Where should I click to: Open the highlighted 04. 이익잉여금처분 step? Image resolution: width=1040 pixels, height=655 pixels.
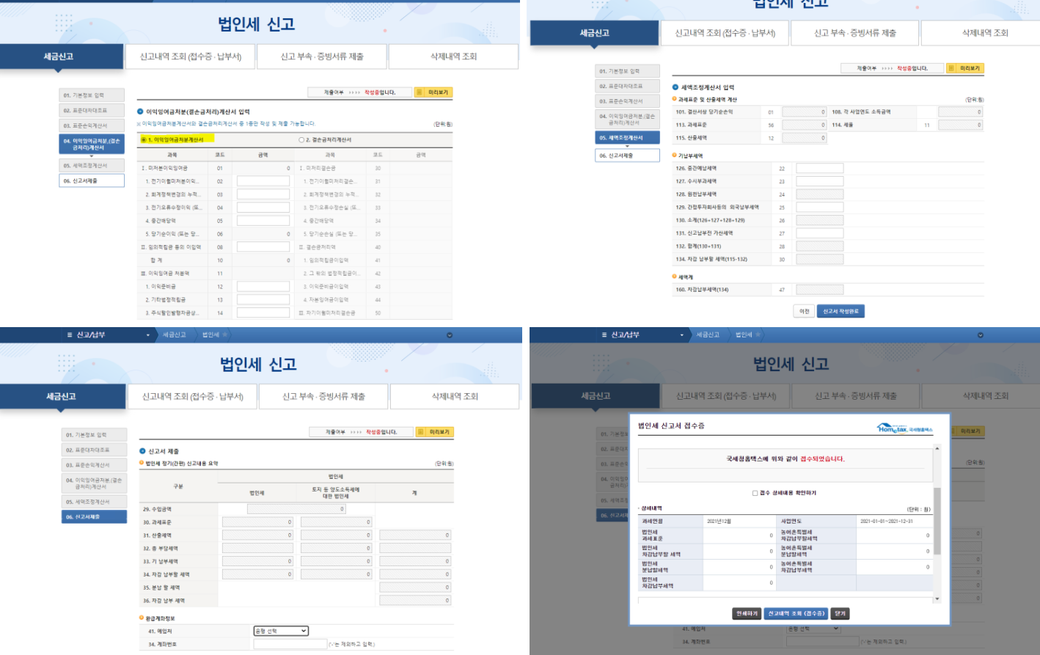[92, 144]
